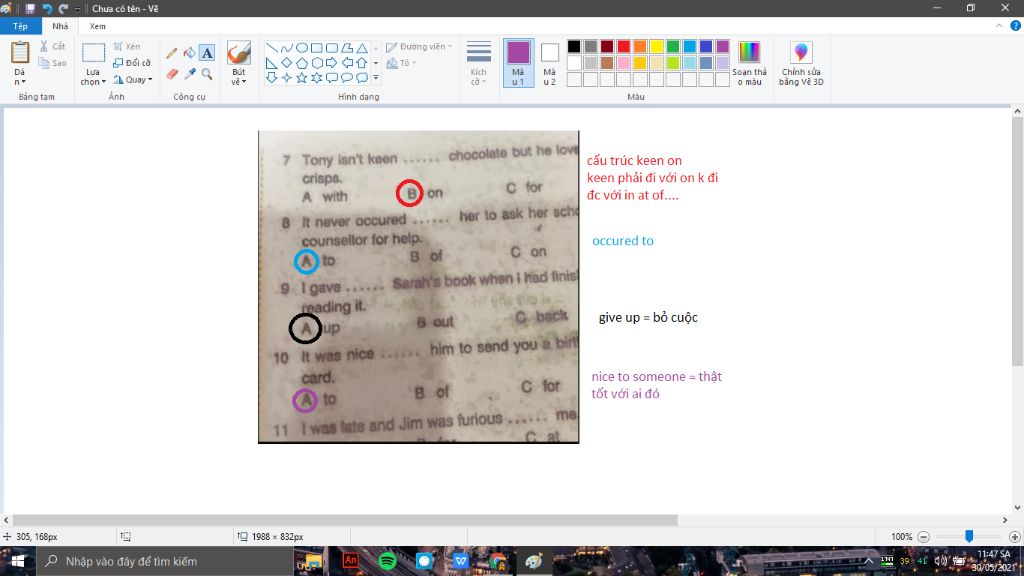Select the Text tool (A)
This screenshot has height=576, width=1024.
(x=207, y=53)
